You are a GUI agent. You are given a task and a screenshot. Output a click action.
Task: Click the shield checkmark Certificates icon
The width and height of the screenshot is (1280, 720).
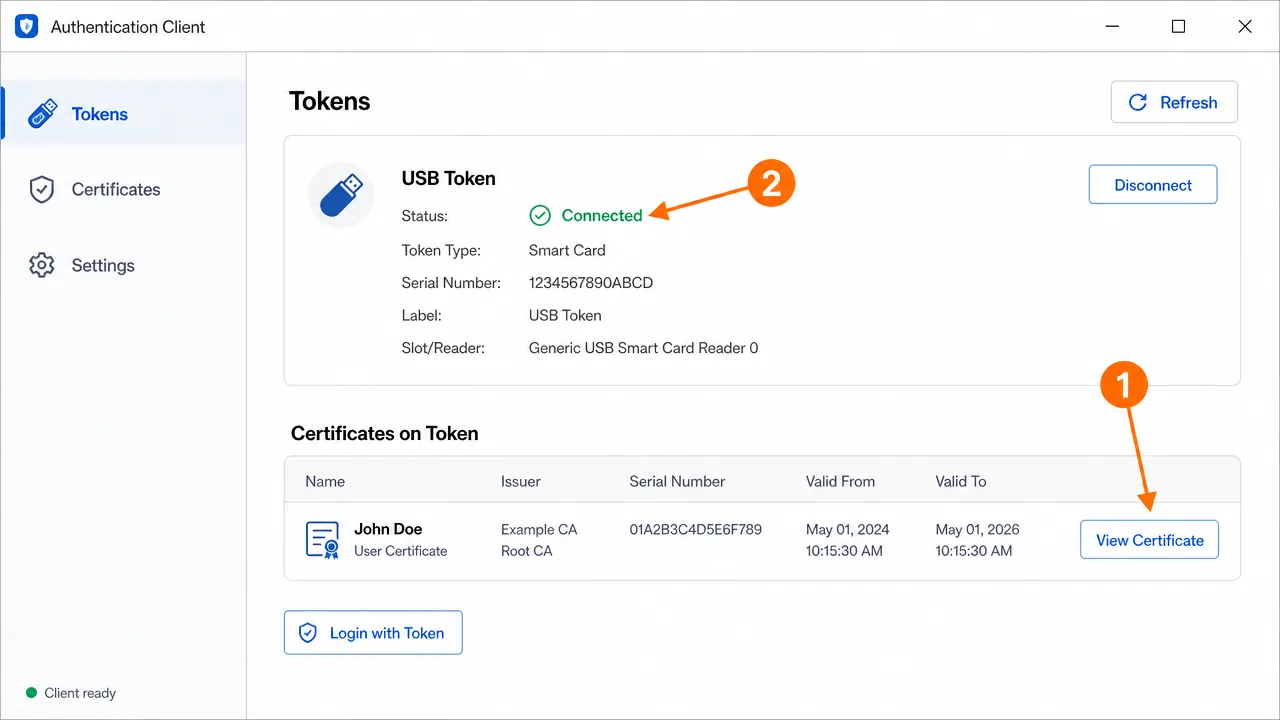click(x=42, y=190)
